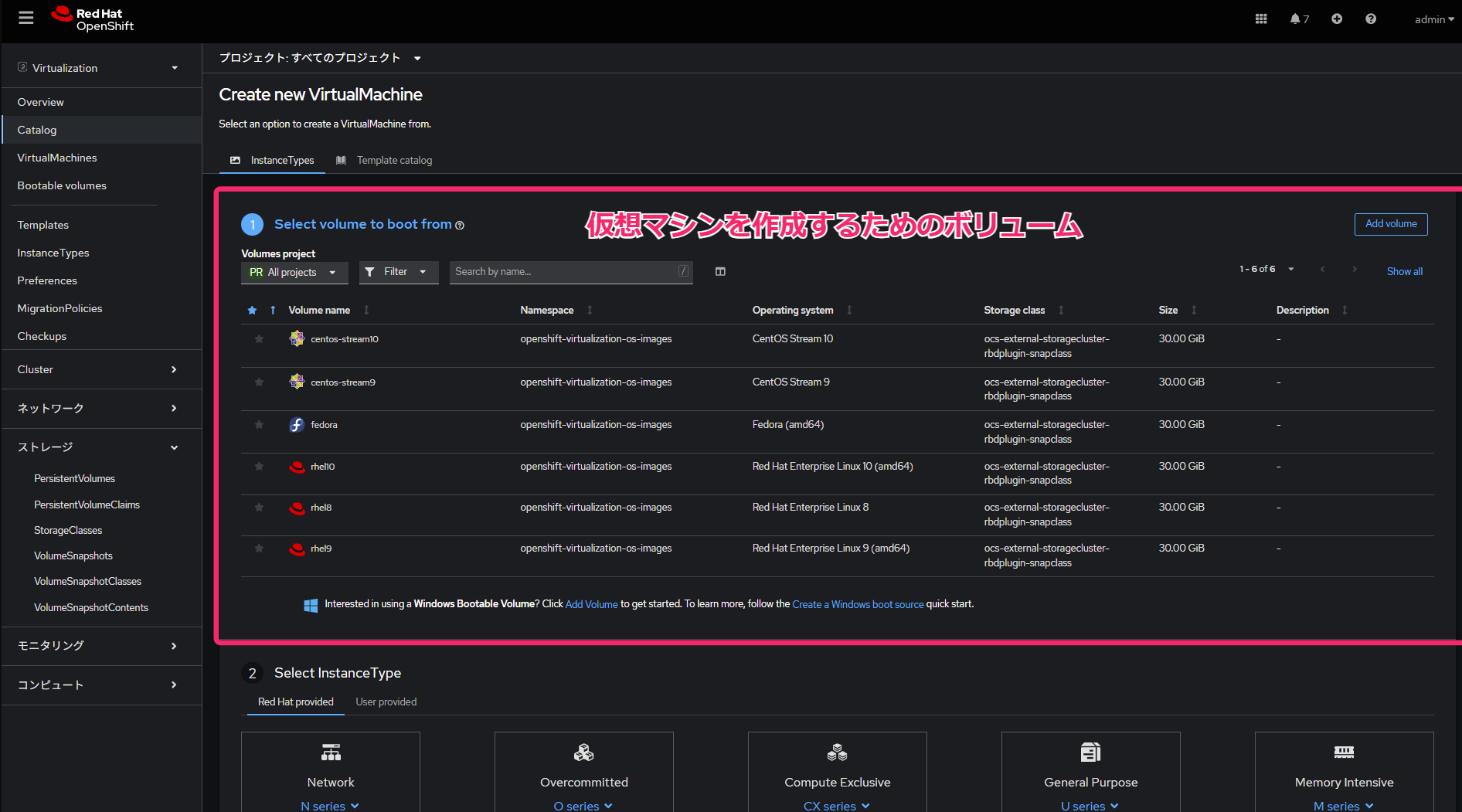Click the Show all link
1462x812 pixels.
pos(1404,271)
